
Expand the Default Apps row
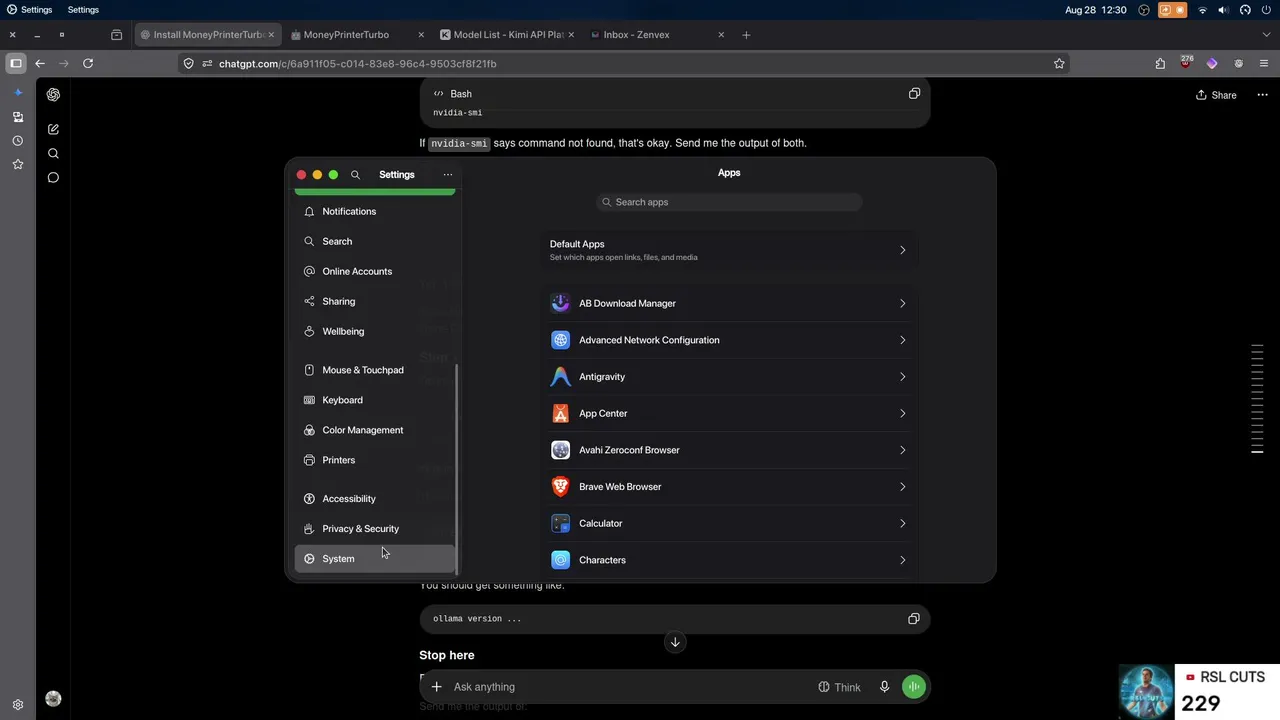pyautogui.click(x=729, y=250)
